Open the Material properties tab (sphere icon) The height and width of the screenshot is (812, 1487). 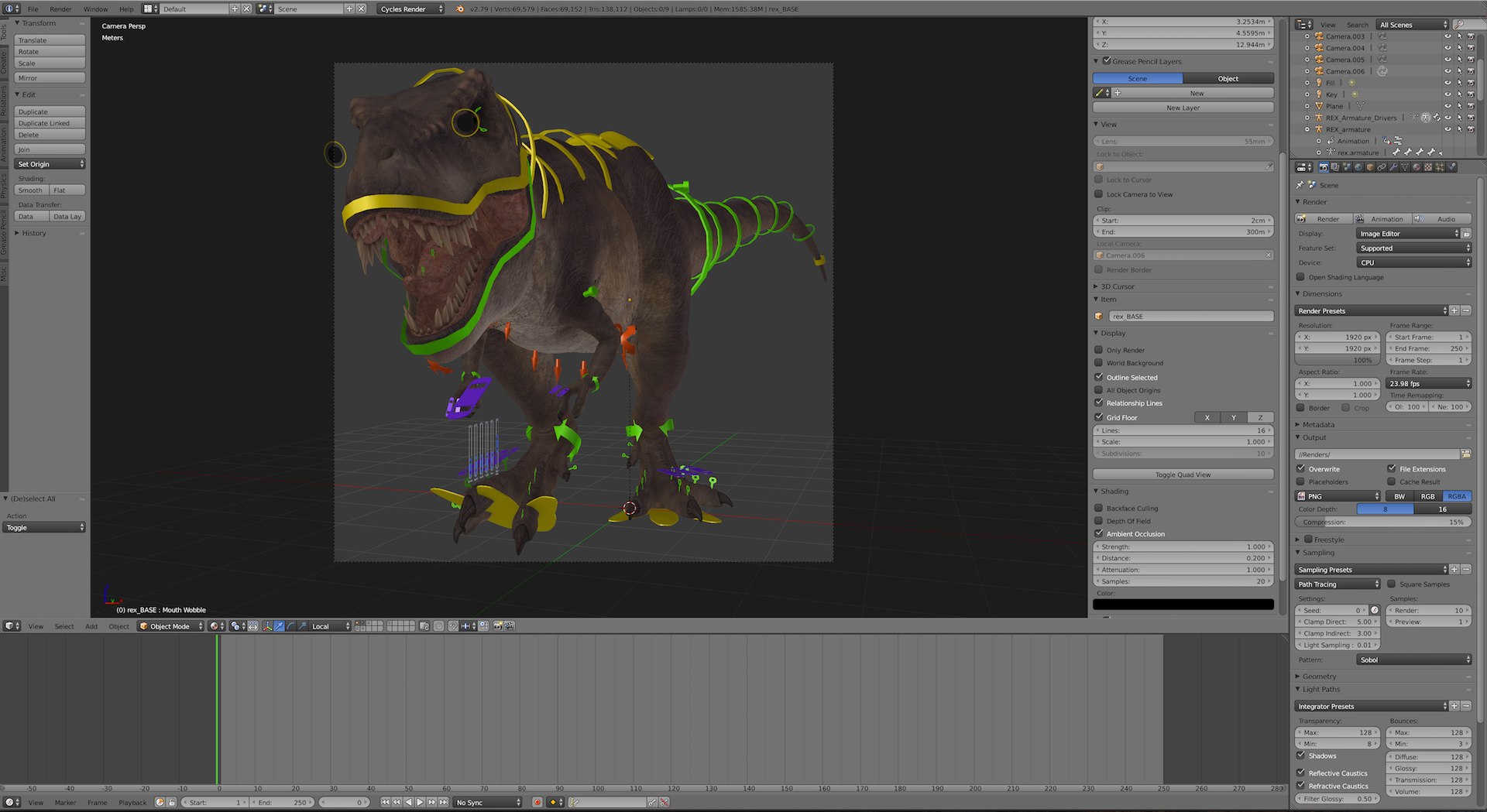[1417, 166]
